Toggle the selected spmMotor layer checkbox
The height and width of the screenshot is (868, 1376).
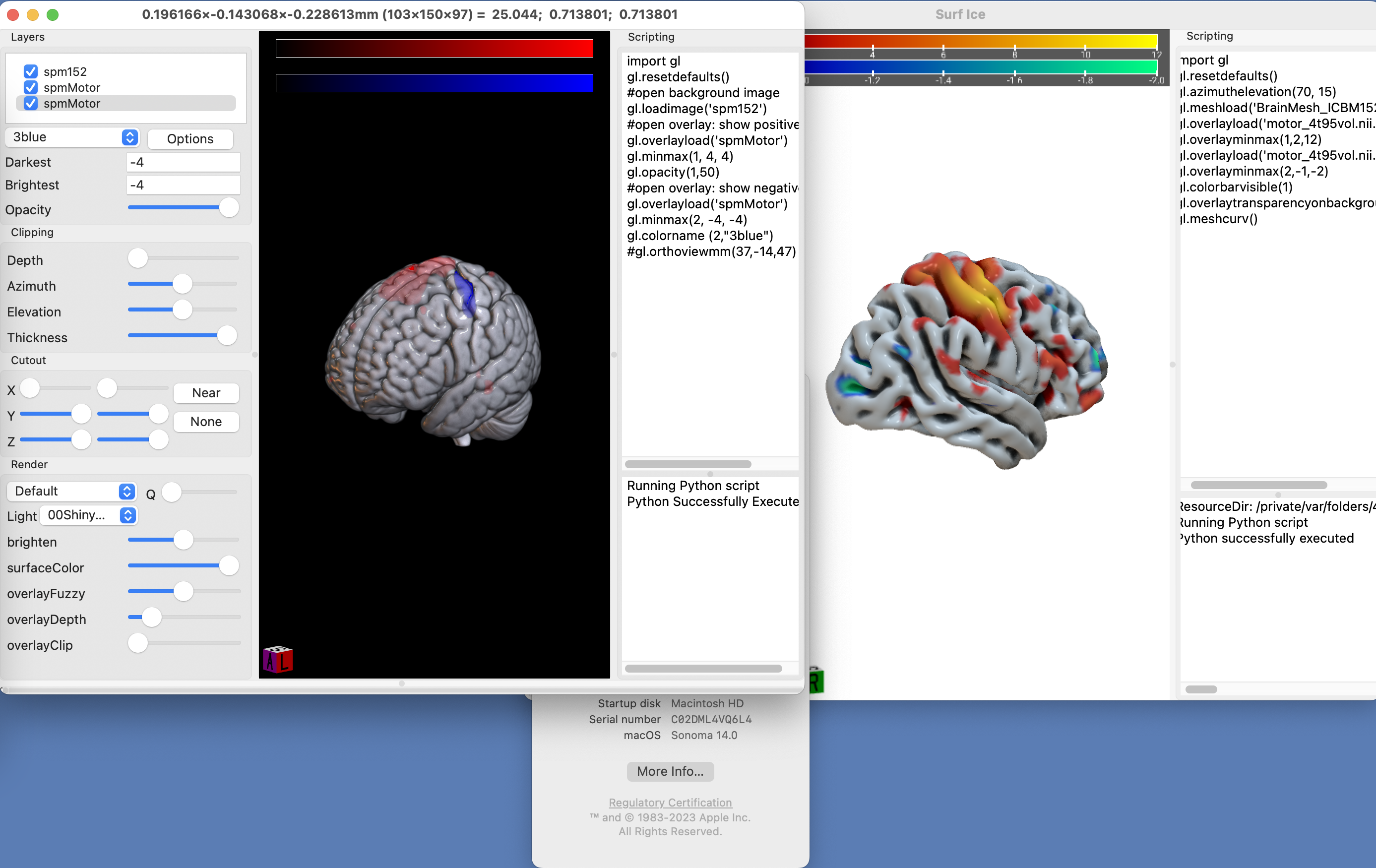(31, 104)
